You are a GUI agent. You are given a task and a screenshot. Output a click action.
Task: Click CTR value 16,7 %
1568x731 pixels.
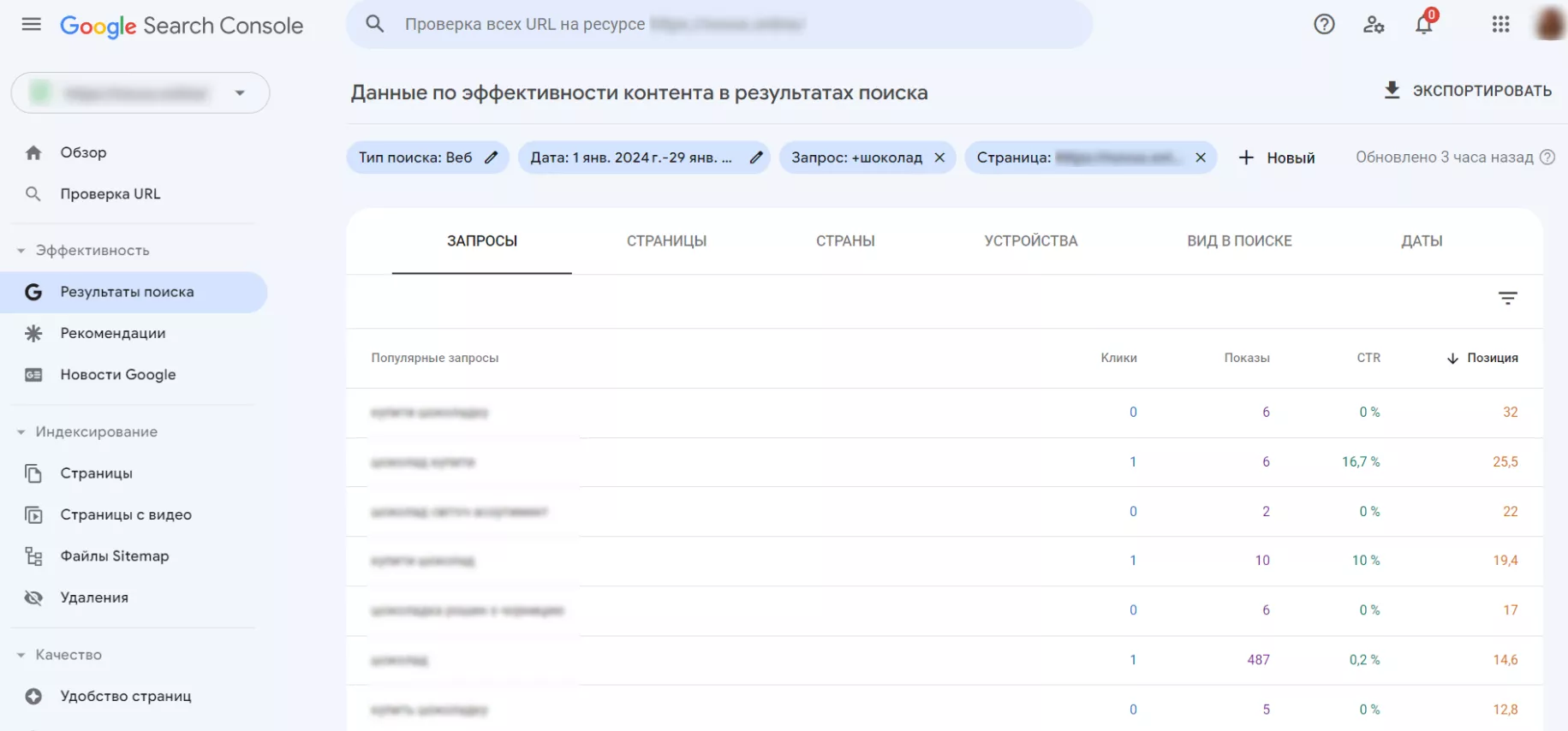coord(1361,461)
